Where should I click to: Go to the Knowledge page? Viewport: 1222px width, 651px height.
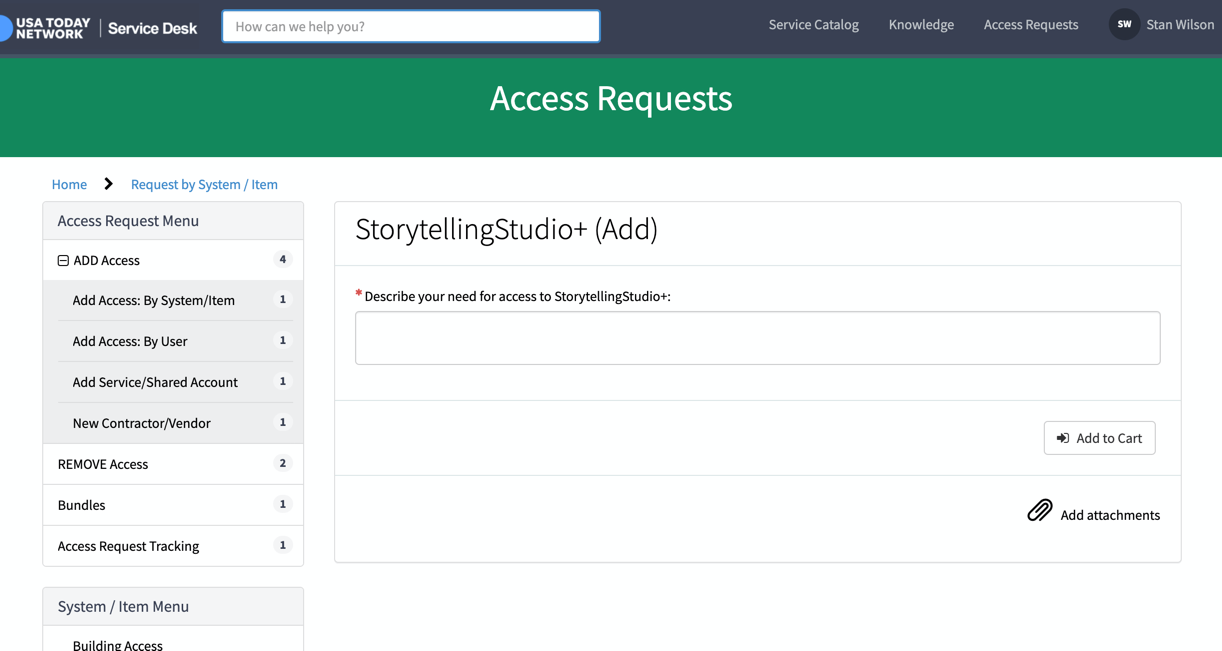(x=921, y=25)
